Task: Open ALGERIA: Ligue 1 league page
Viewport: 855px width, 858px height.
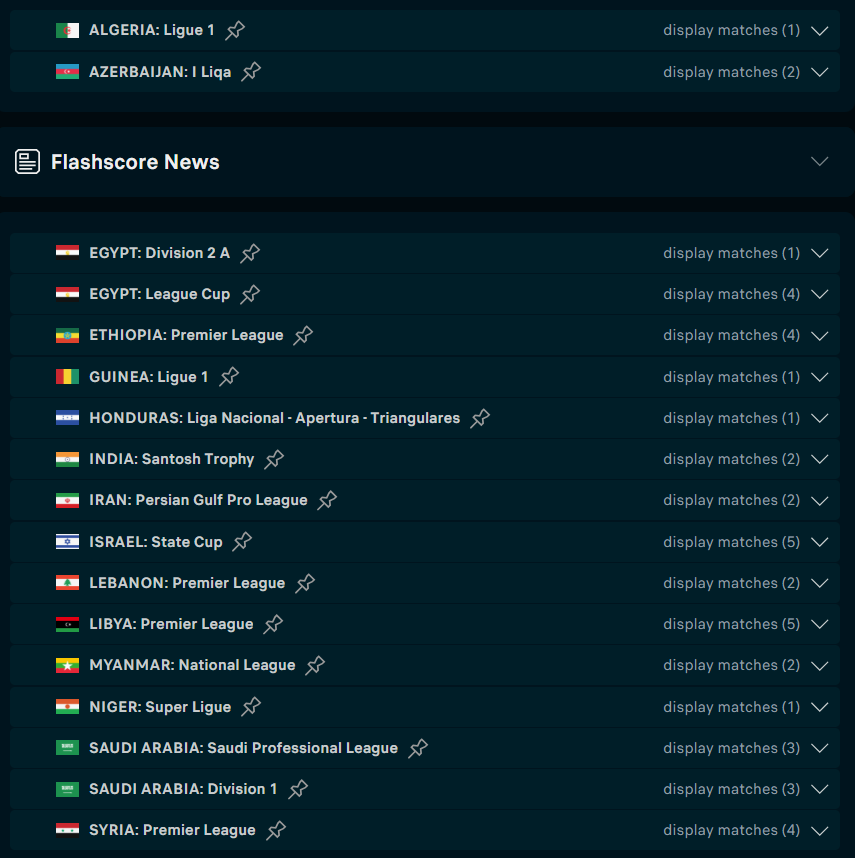Action: [152, 30]
